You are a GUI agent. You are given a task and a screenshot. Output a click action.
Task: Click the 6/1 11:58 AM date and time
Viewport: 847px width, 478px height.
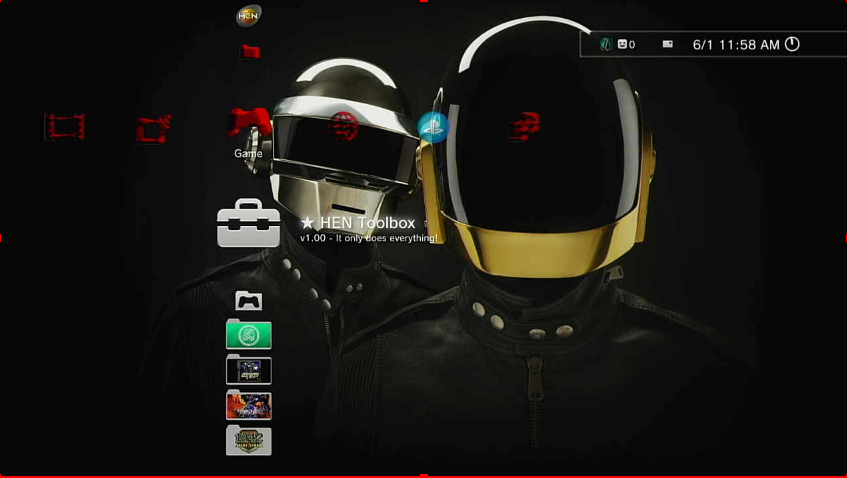tap(736, 45)
